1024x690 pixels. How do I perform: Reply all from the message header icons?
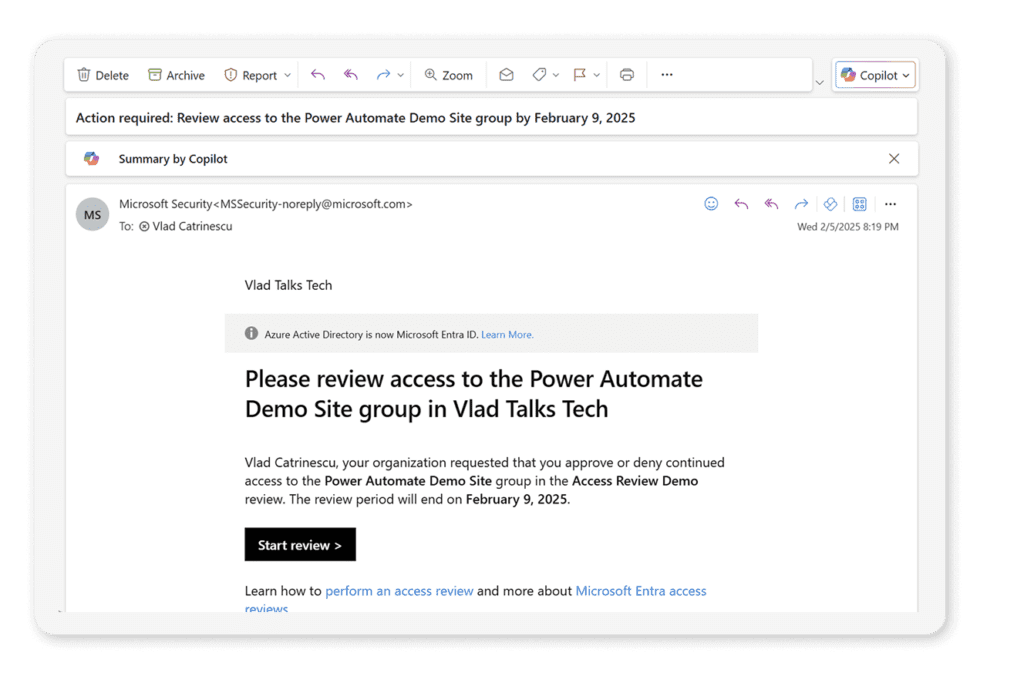coord(771,204)
